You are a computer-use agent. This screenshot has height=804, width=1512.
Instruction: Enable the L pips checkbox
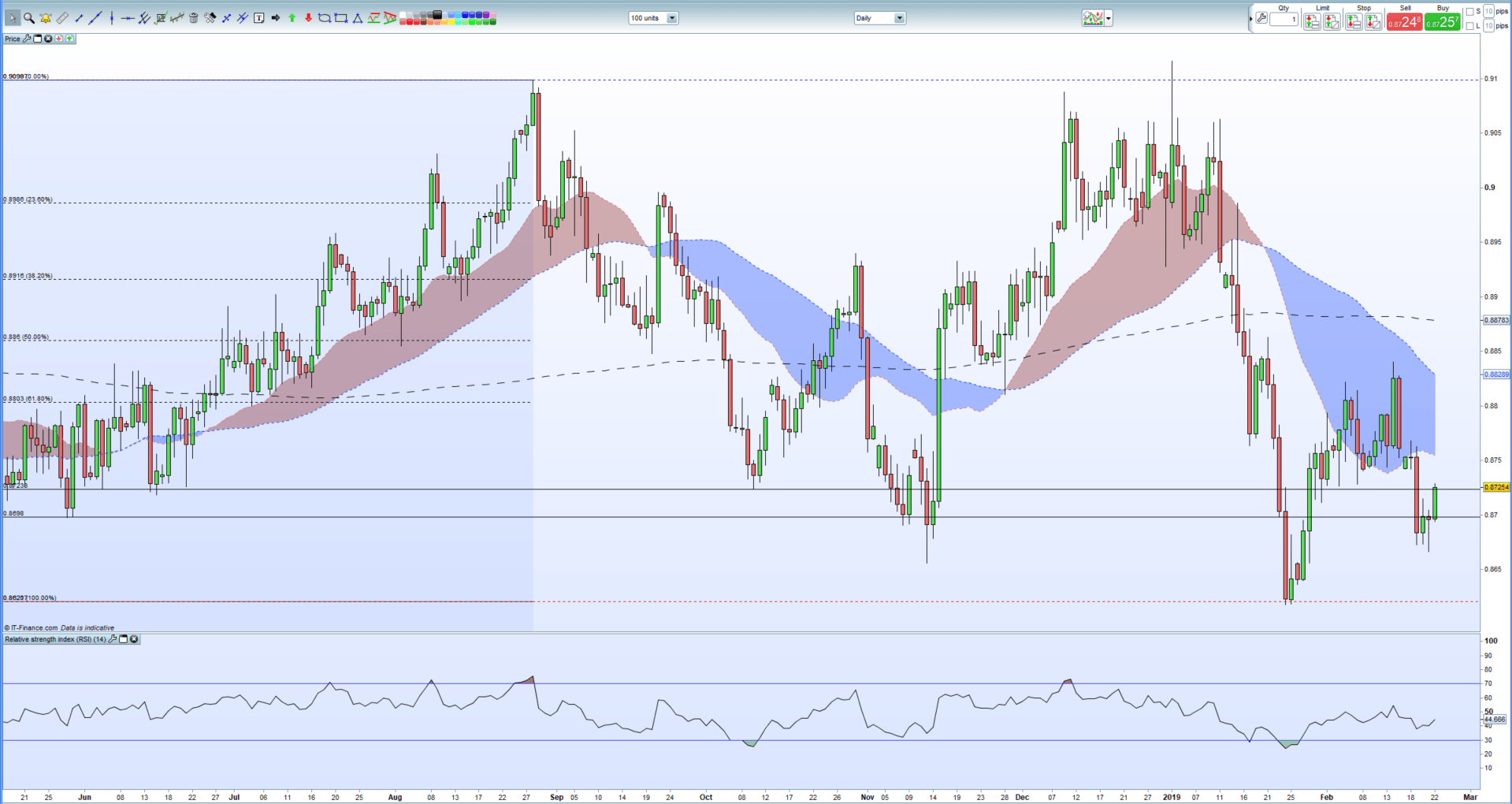[x=1470, y=26]
